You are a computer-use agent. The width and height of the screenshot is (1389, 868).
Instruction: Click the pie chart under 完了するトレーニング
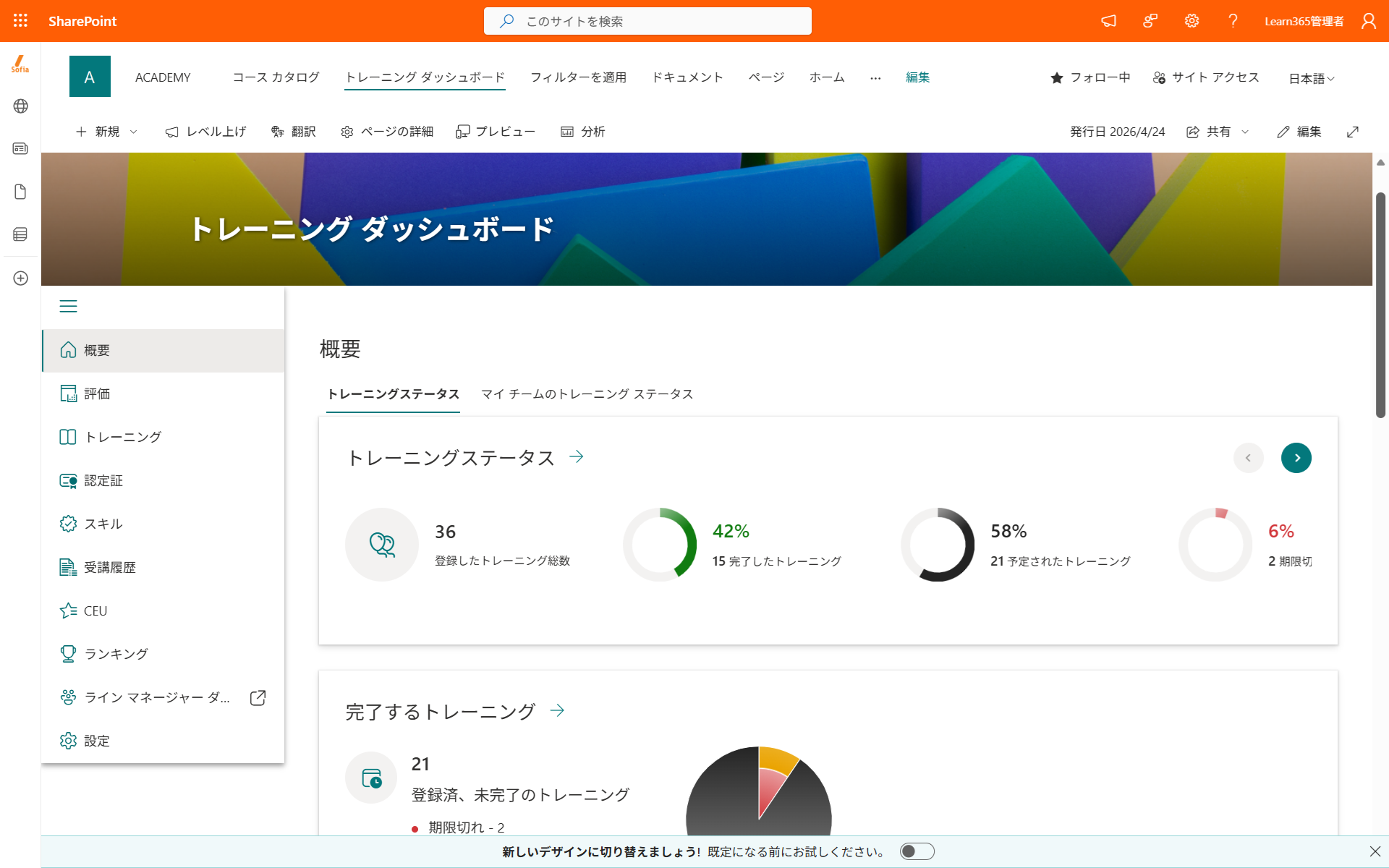coord(759,791)
